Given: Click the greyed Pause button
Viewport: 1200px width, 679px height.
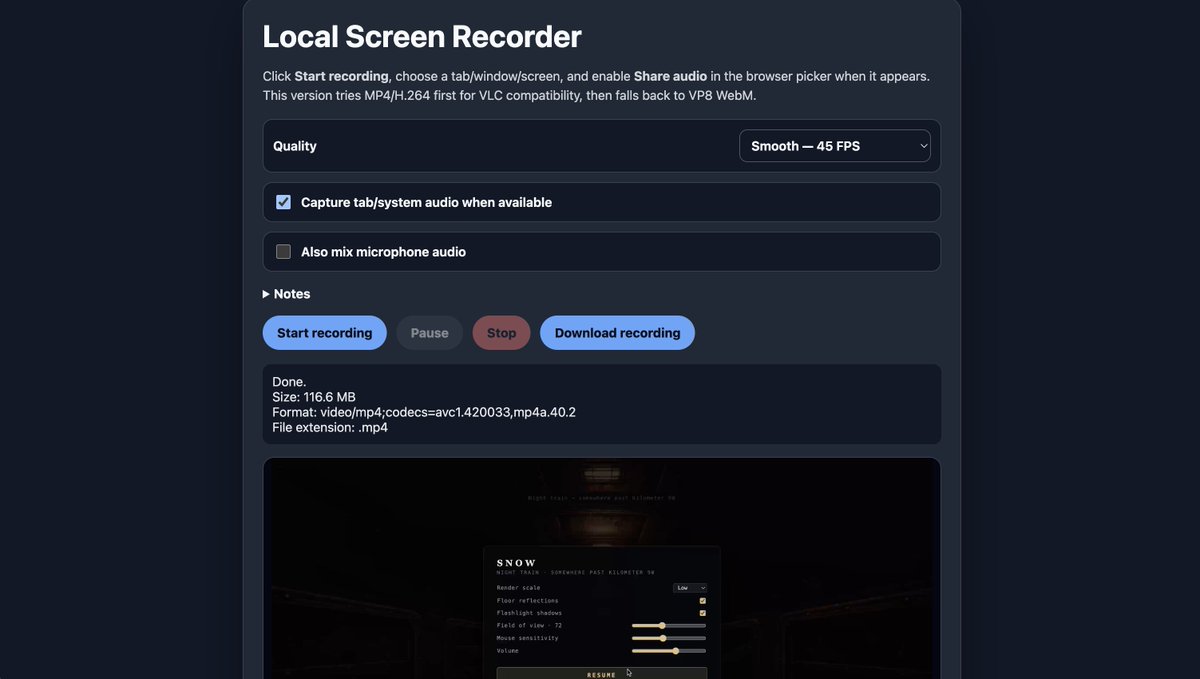Looking at the screenshot, I should coord(429,333).
